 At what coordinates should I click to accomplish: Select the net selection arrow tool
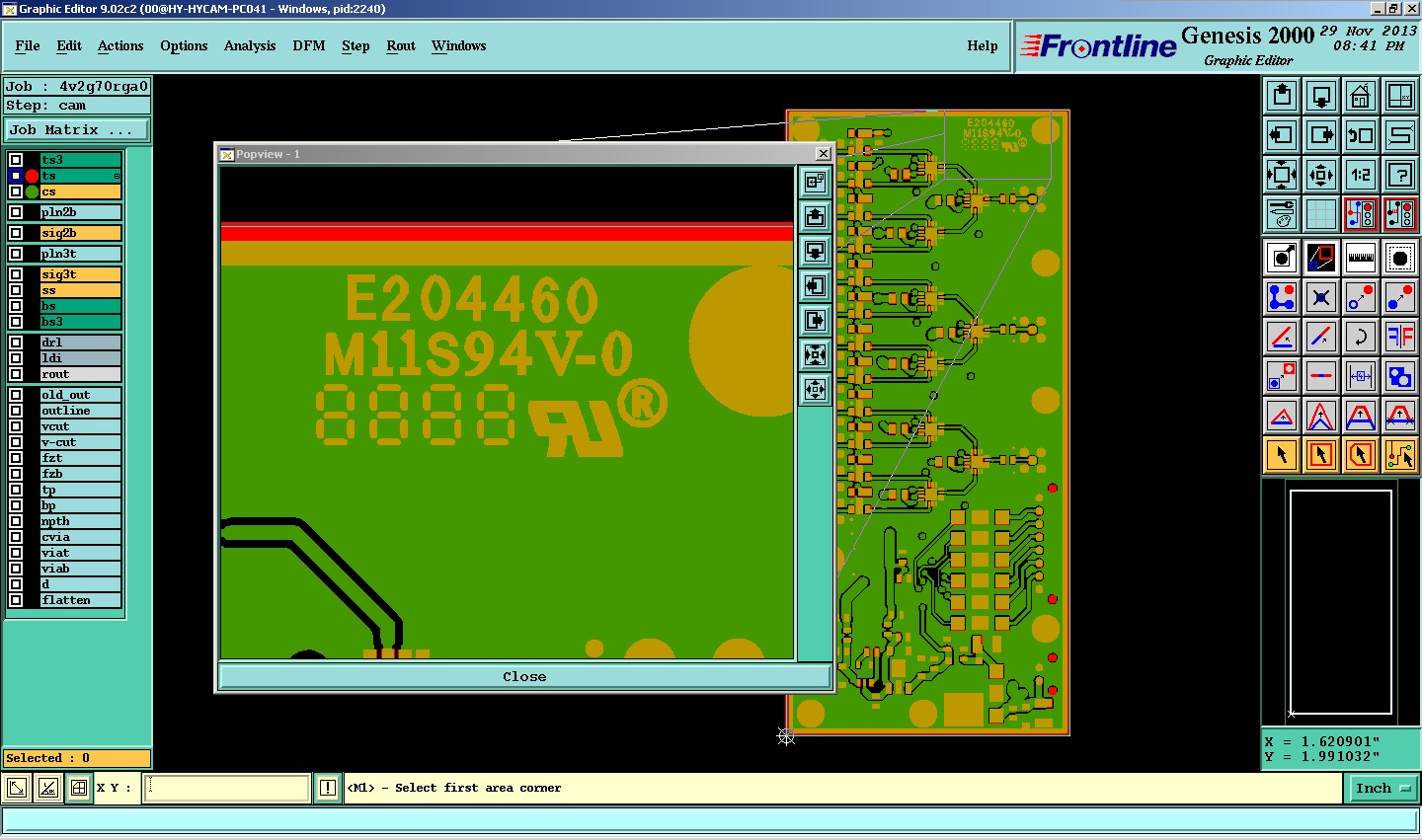point(1400,455)
